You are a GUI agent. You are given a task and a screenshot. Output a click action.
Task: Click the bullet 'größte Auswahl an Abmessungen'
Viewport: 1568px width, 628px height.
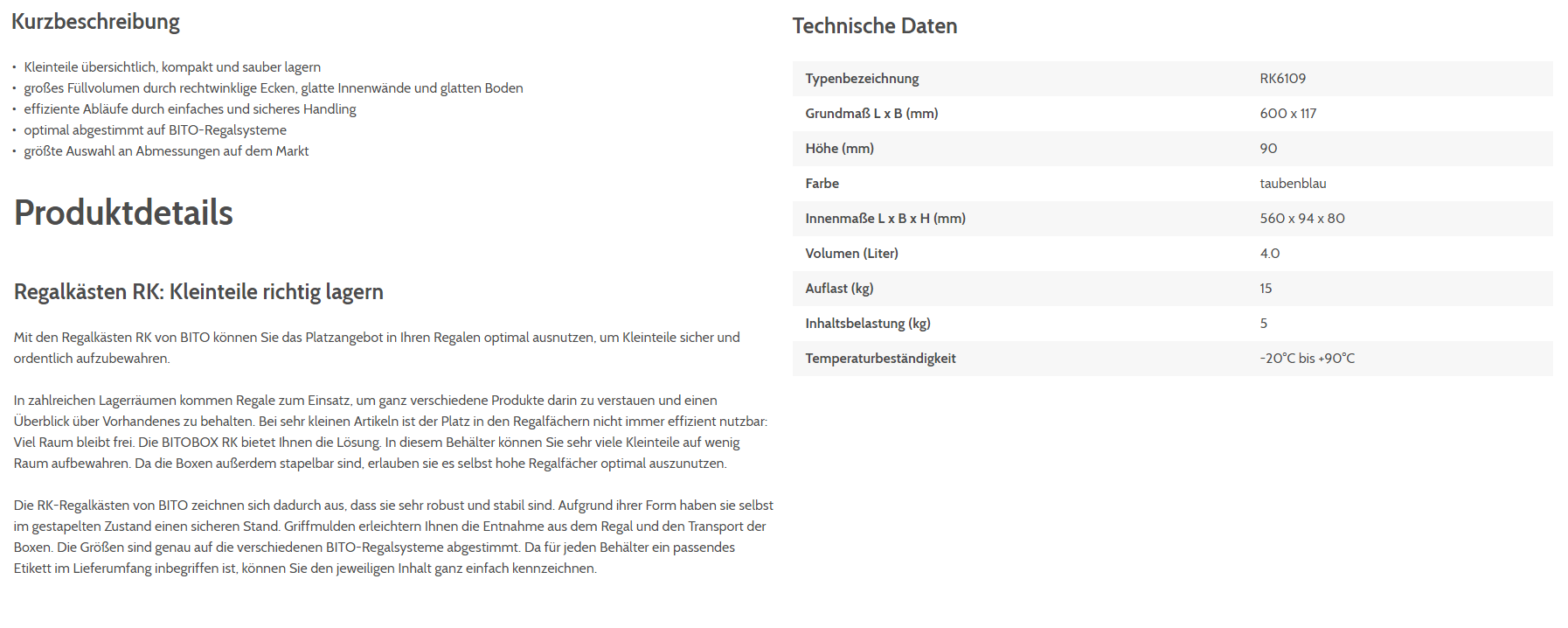pos(166,151)
